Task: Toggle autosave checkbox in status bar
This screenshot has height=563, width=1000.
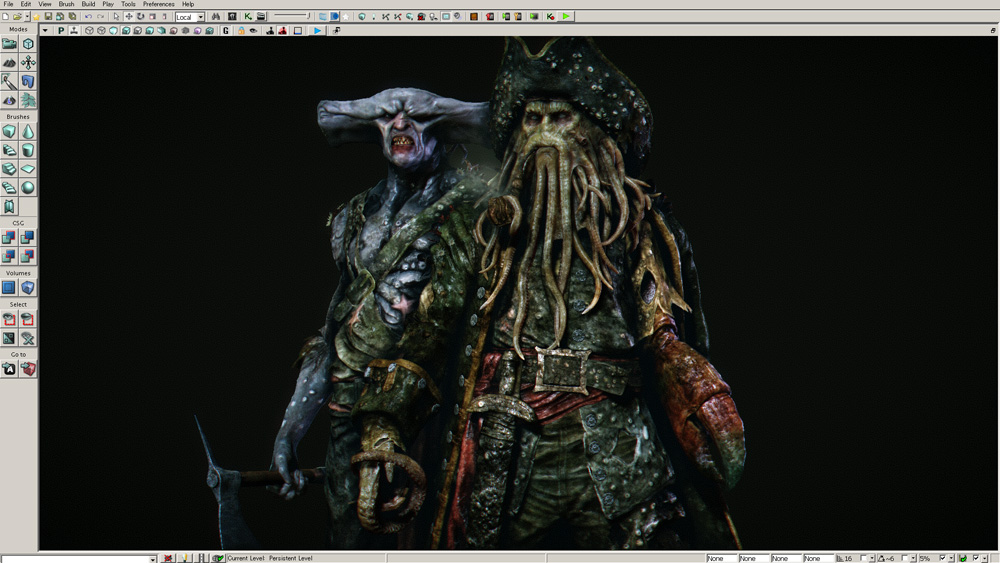Action: pyautogui.click(x=976, y=559)
